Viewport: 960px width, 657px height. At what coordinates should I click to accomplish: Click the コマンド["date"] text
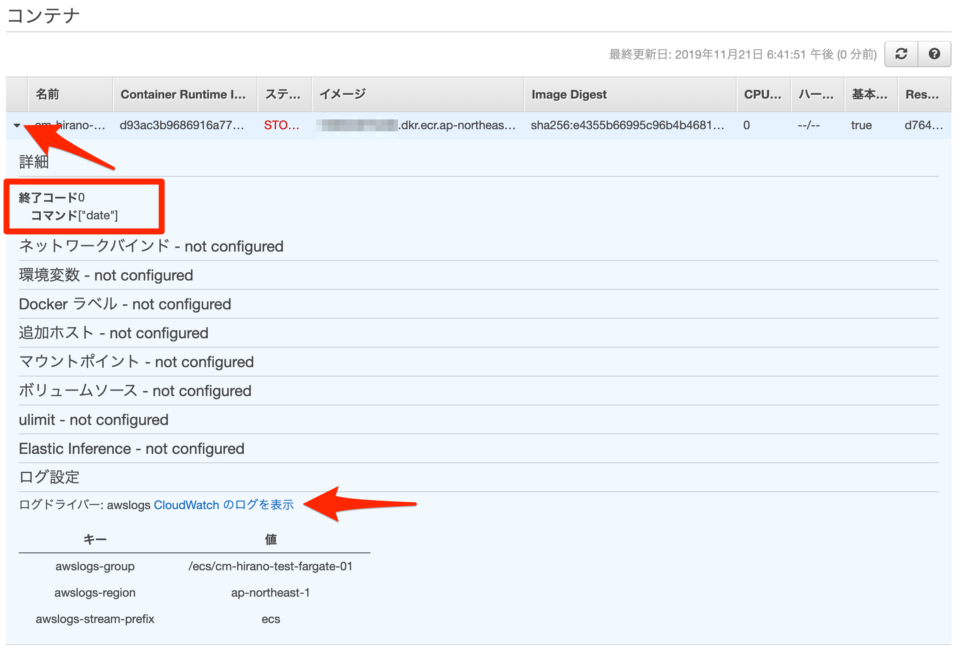pos(74,215)
